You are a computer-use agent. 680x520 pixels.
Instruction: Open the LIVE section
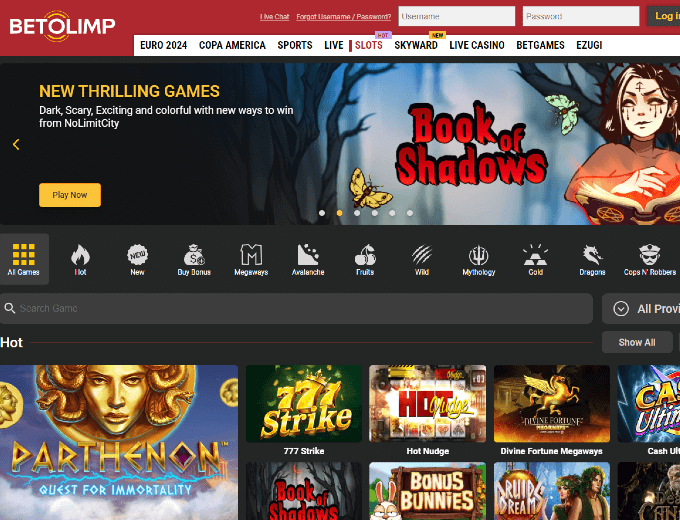[x=333, y=45]
